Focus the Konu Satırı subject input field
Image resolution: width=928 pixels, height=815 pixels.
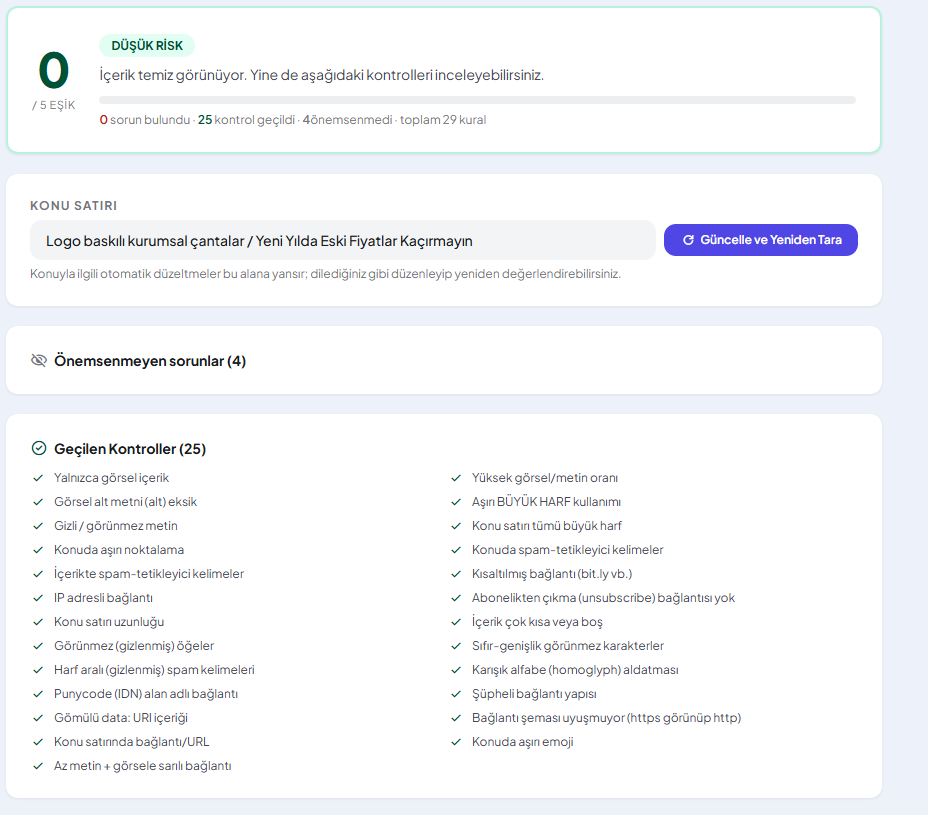[x=343, y=240]
